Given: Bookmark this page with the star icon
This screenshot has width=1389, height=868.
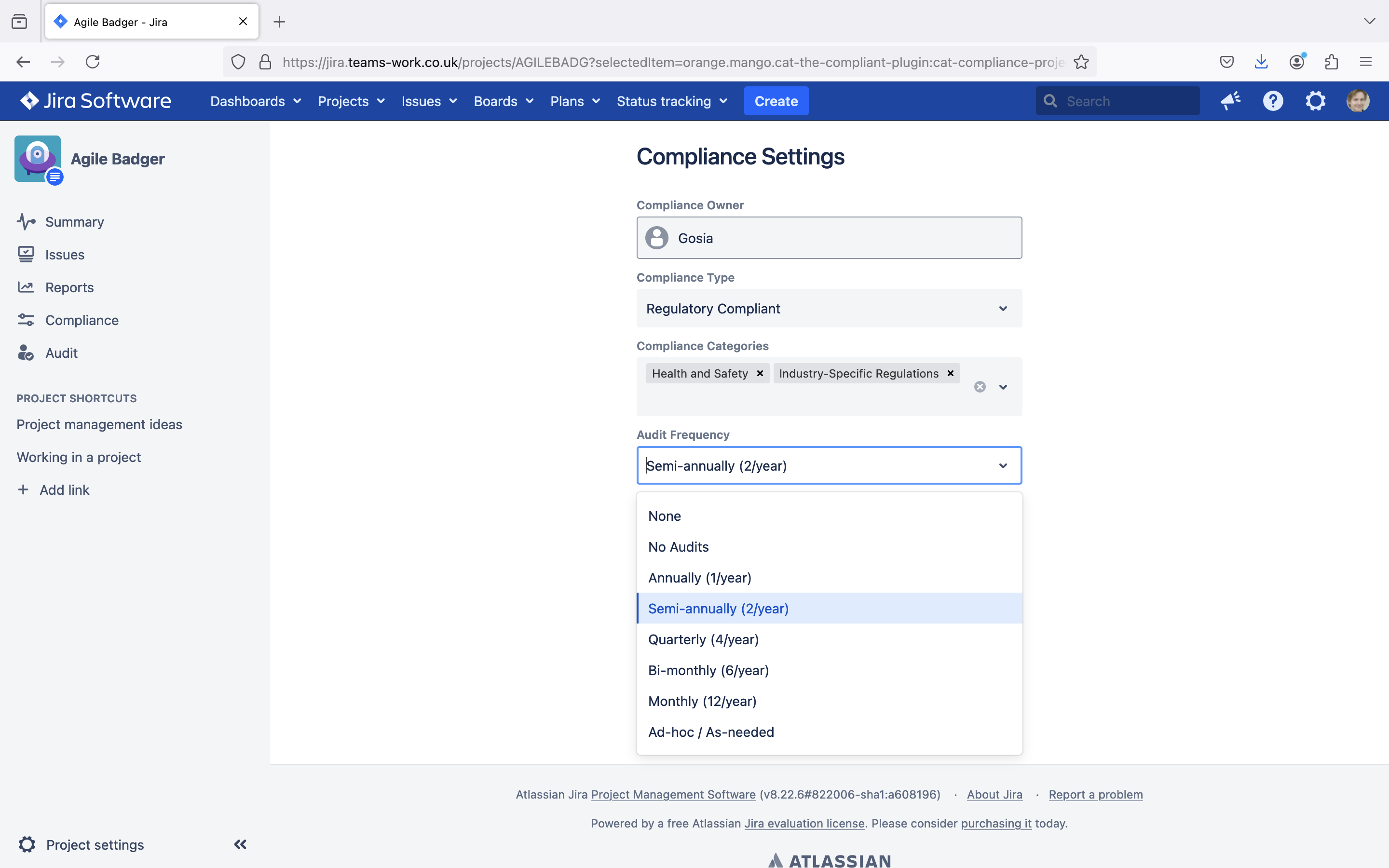Looking at the screenshot, I should pyautogui.click(x=1081, y=62).
